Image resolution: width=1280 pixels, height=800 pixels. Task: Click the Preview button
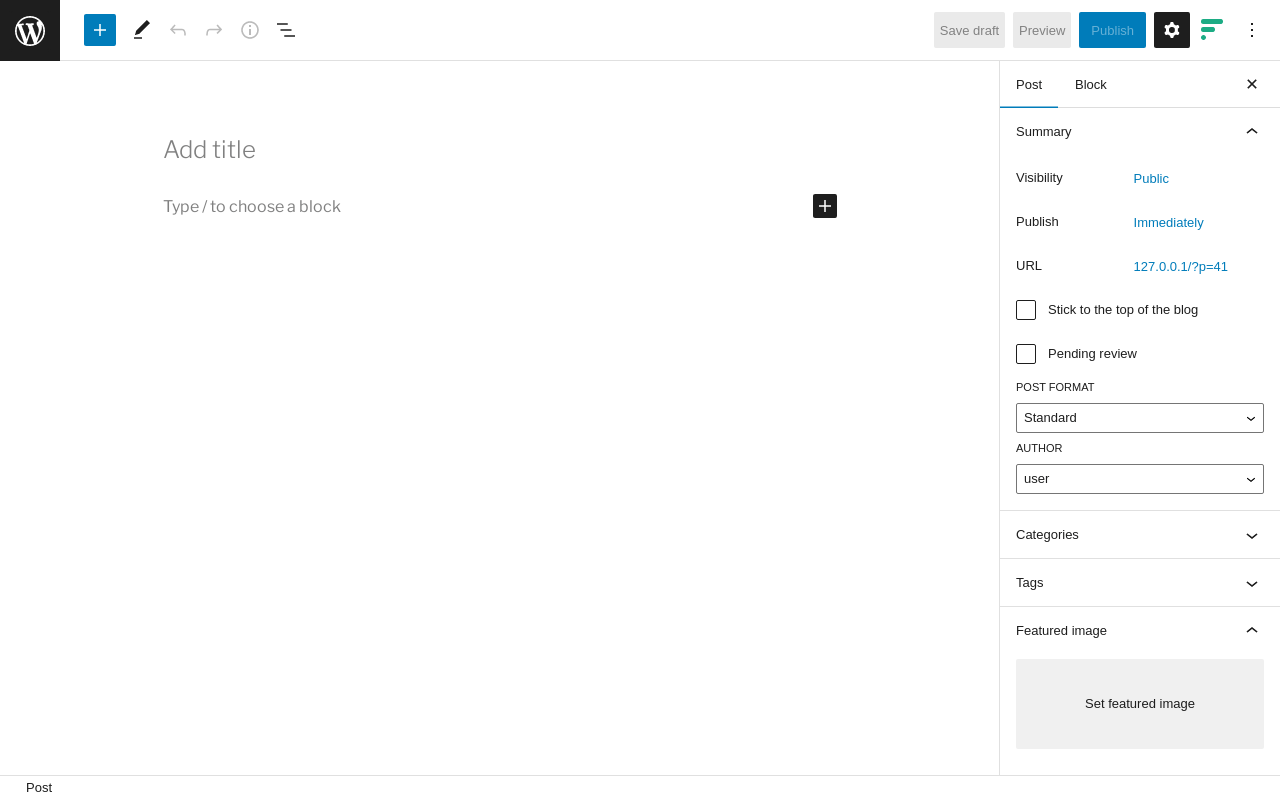coord(1042,30)
